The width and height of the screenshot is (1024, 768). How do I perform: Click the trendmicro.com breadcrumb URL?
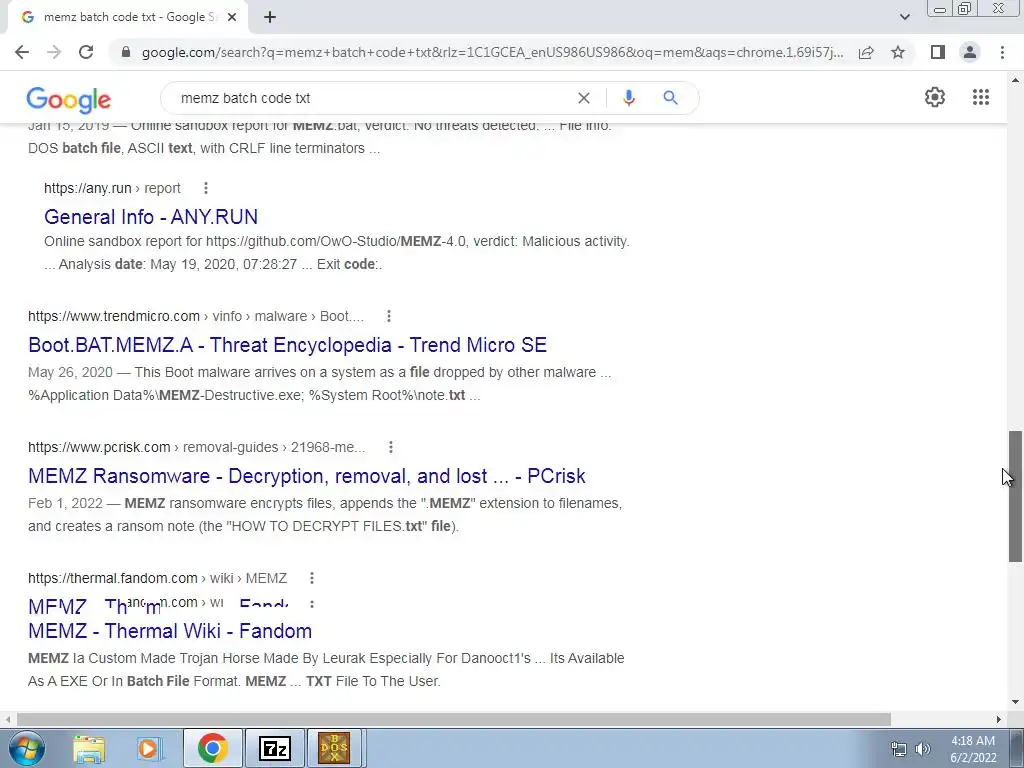click(196, 316)
